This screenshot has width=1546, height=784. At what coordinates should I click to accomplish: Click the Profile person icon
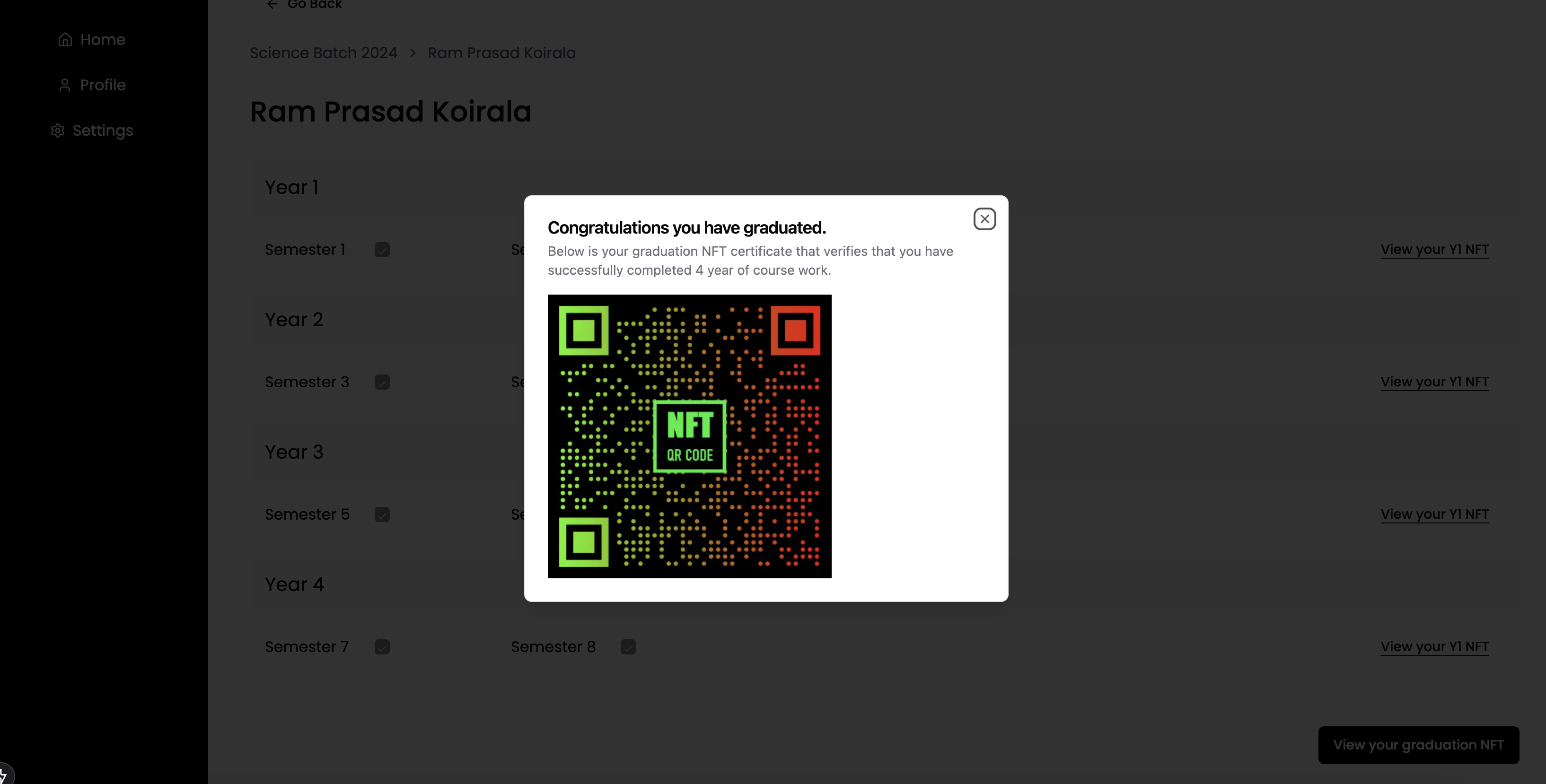point(65,85)
